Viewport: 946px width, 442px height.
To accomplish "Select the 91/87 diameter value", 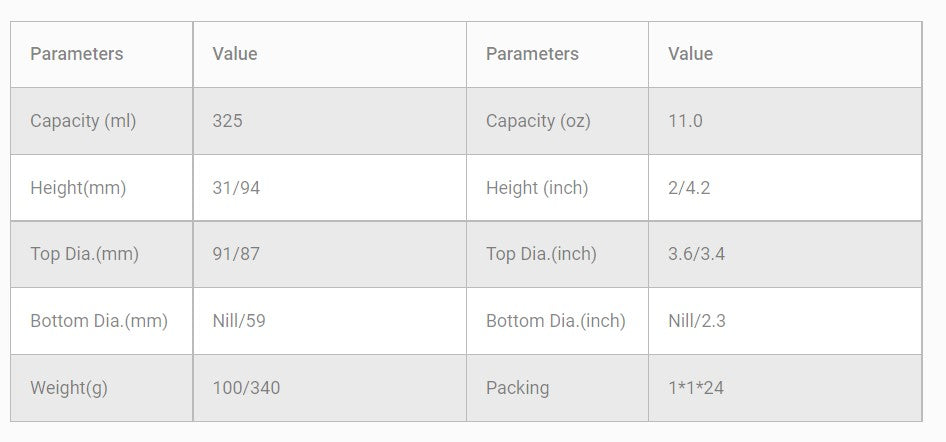I will tap(236, 254).
